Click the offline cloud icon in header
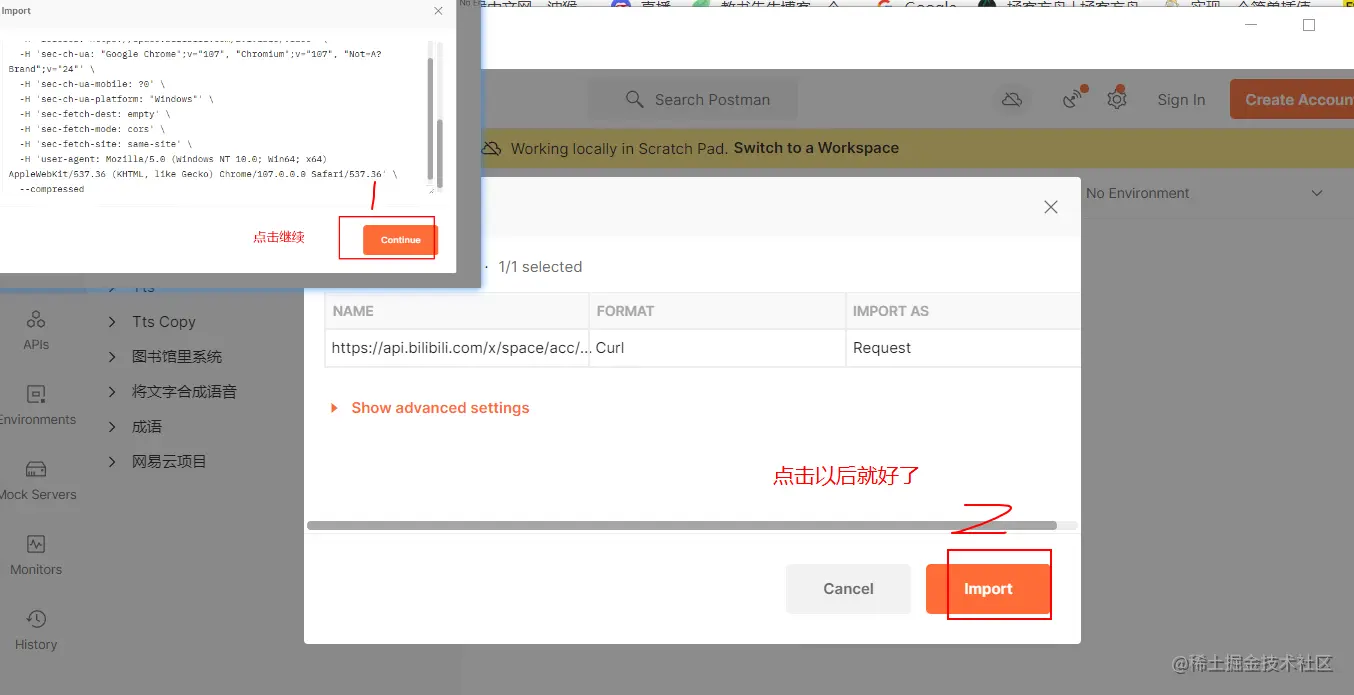Screen dimensions: 1354x695 1012,99
